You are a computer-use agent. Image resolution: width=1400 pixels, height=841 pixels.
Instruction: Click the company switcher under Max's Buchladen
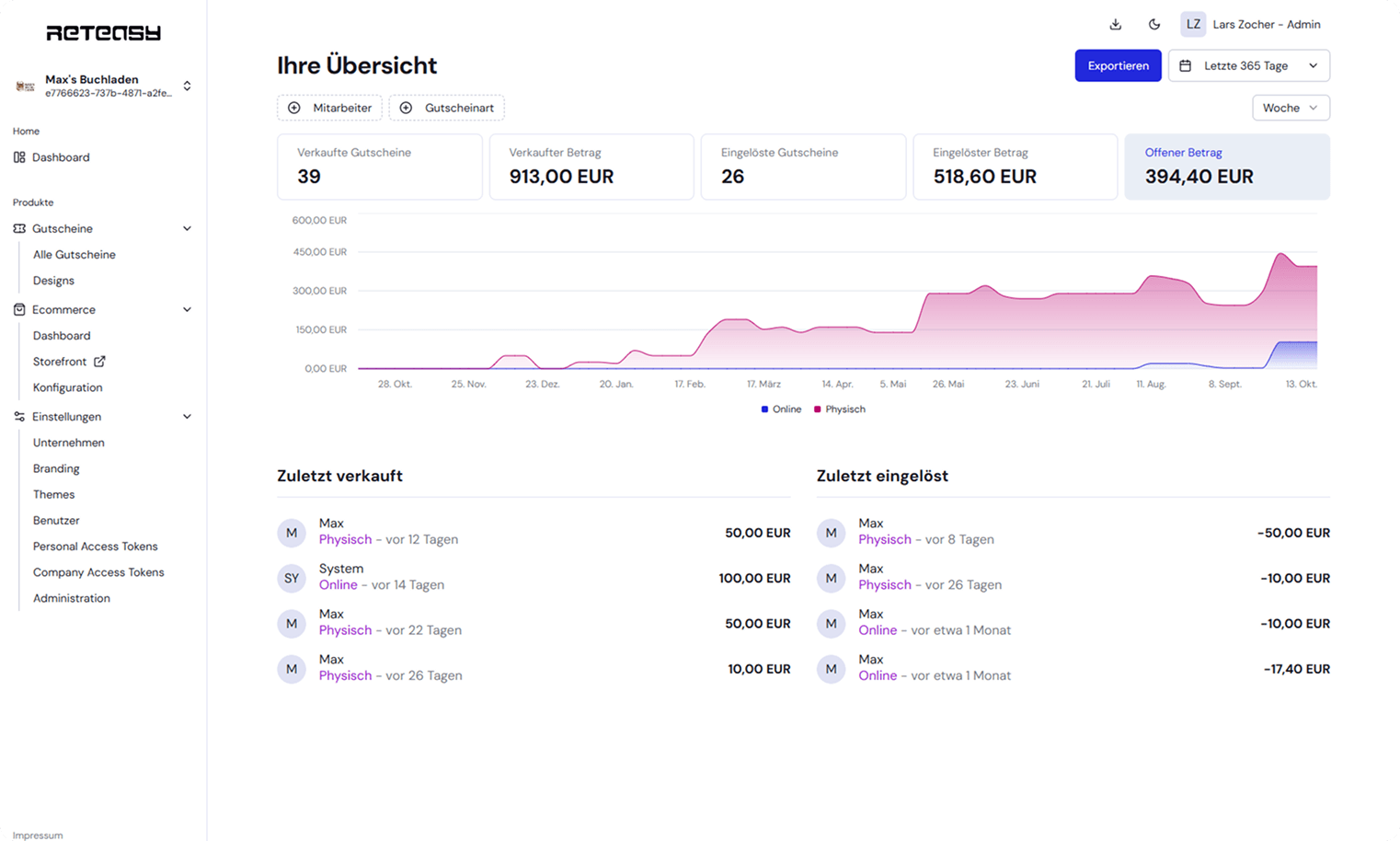pyautogui.click(x=187, y=86)
